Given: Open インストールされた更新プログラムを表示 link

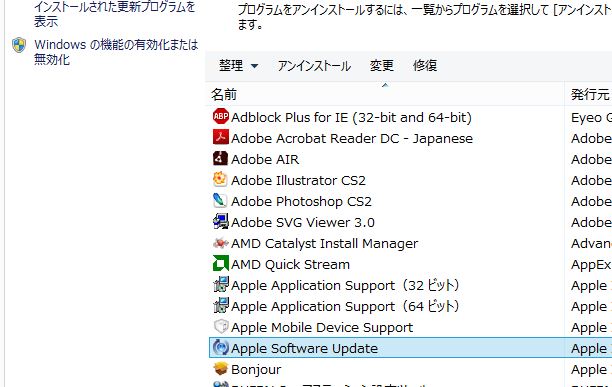Looking at the screenshot, I should [x=114, y=14].
